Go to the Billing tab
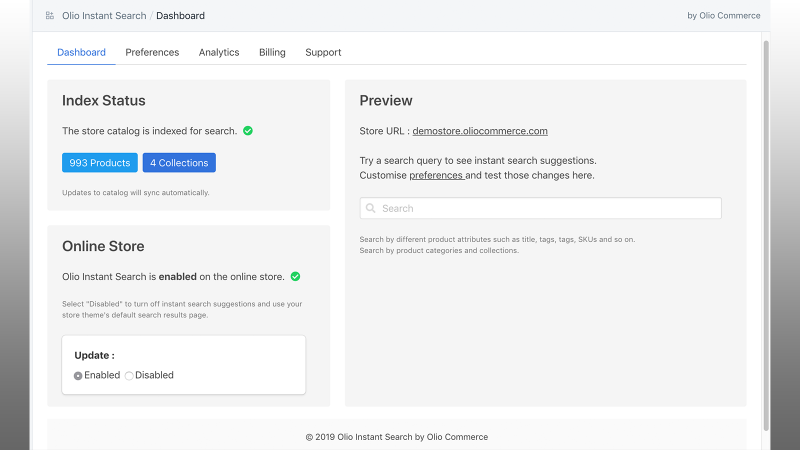 tap(272, 53)
